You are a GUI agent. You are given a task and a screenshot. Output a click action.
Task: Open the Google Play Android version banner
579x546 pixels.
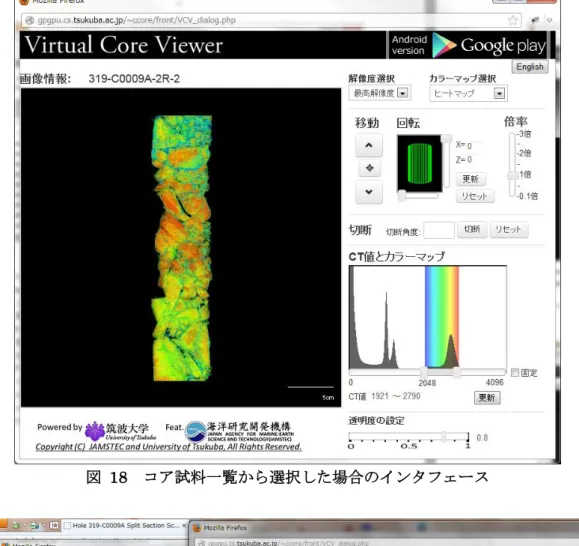click(468, 45)
